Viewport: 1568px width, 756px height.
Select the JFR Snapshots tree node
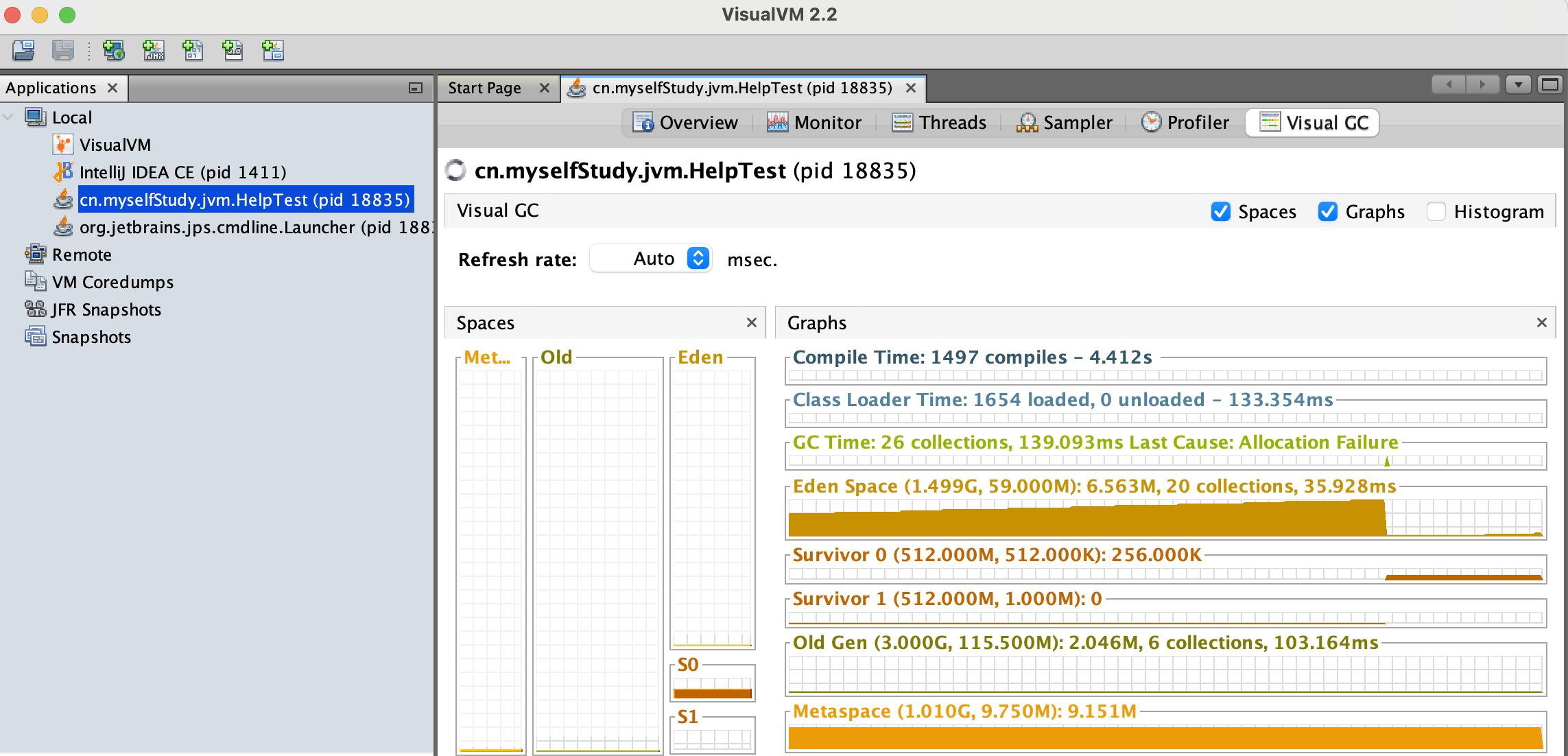[x=106, y=309]
